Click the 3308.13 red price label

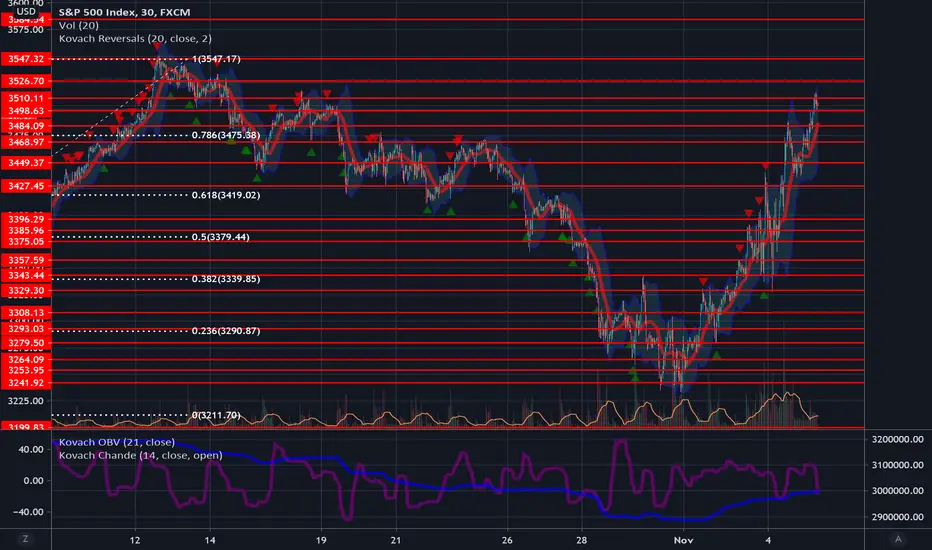pyautogui.click(x=26, y=313)
